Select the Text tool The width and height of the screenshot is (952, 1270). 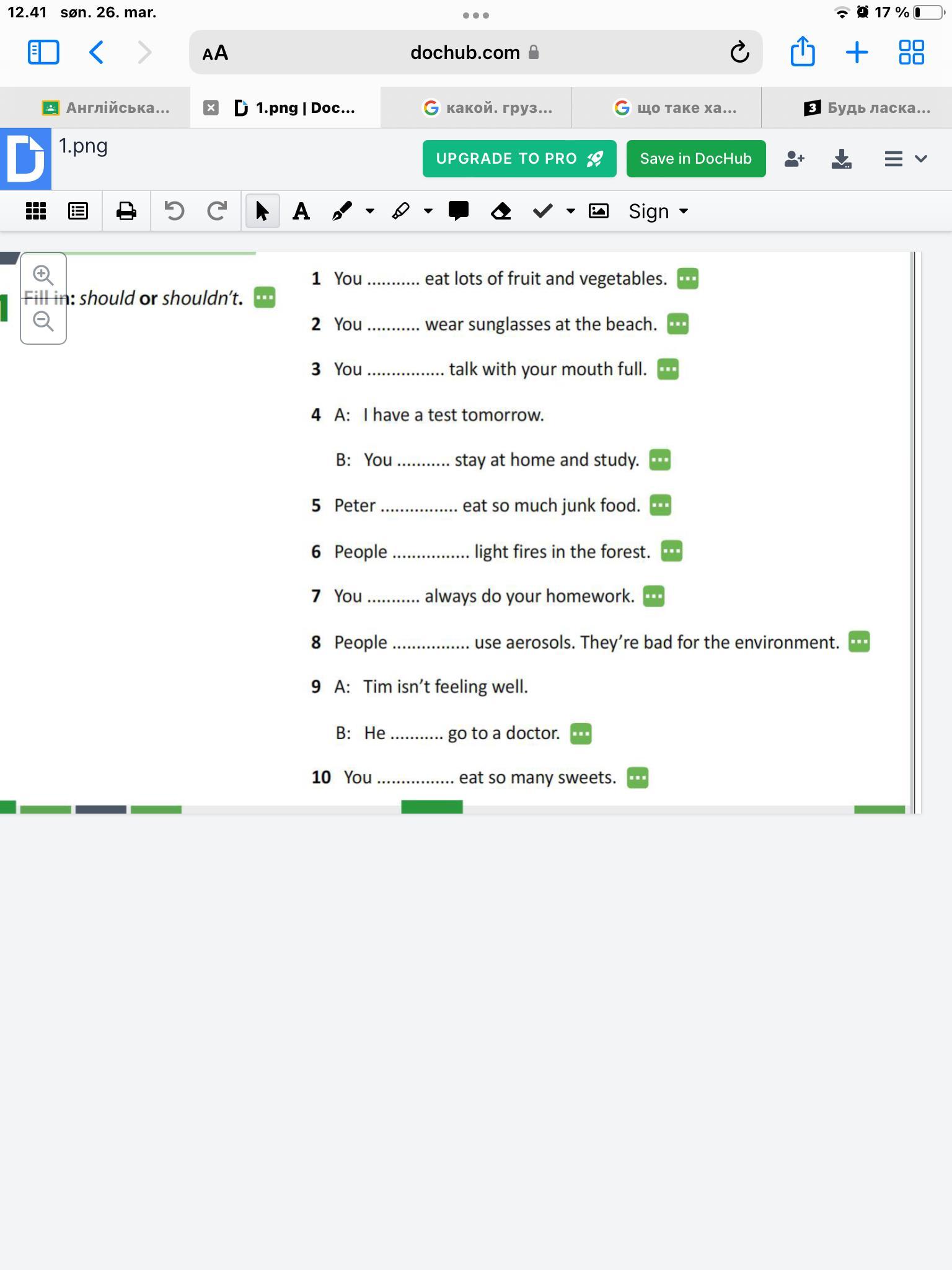point(301,211)
